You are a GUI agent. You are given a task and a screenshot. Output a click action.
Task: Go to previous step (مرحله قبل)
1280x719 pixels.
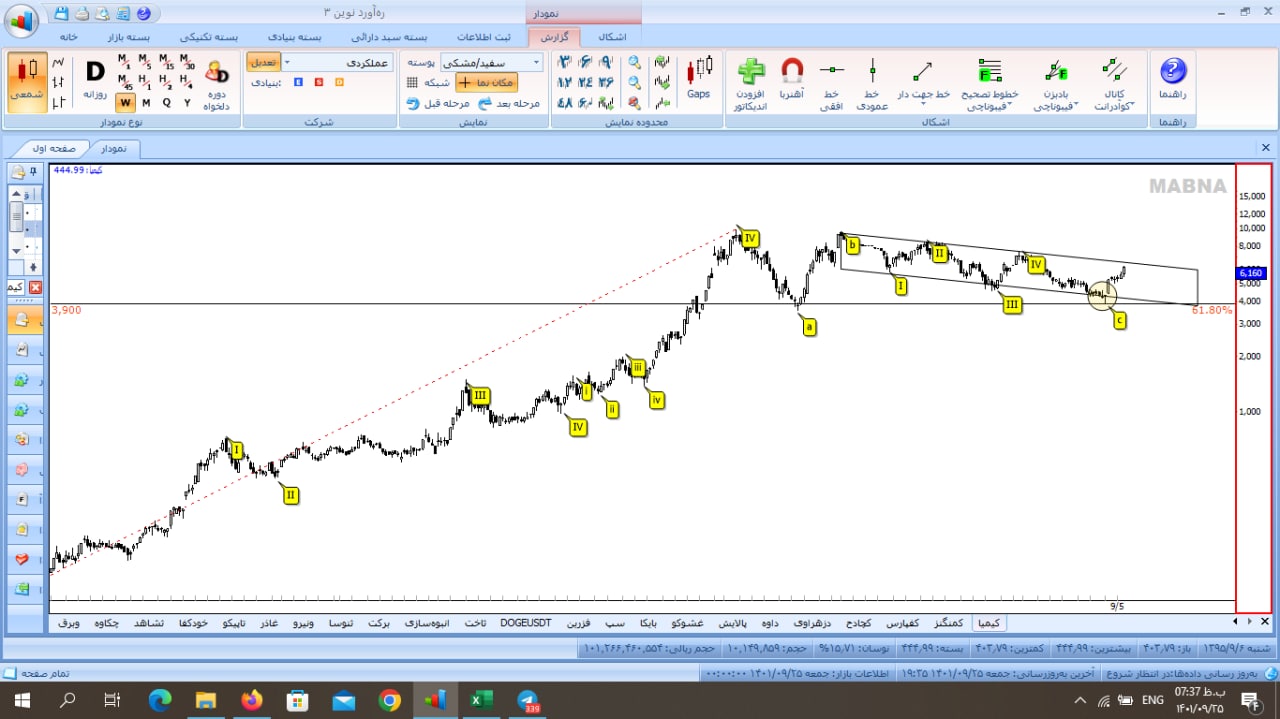437,102
